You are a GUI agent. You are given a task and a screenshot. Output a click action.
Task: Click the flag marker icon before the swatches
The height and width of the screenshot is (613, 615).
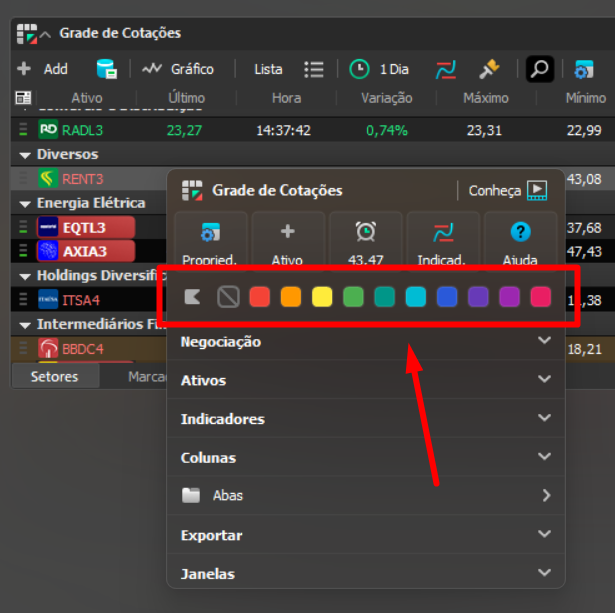pos(192,296)
